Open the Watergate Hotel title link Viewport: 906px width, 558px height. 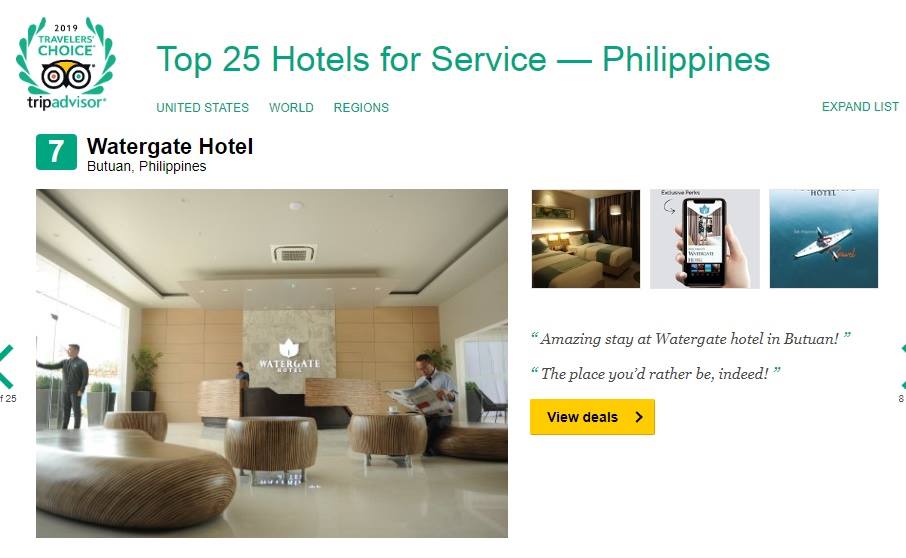coord(170,146)
